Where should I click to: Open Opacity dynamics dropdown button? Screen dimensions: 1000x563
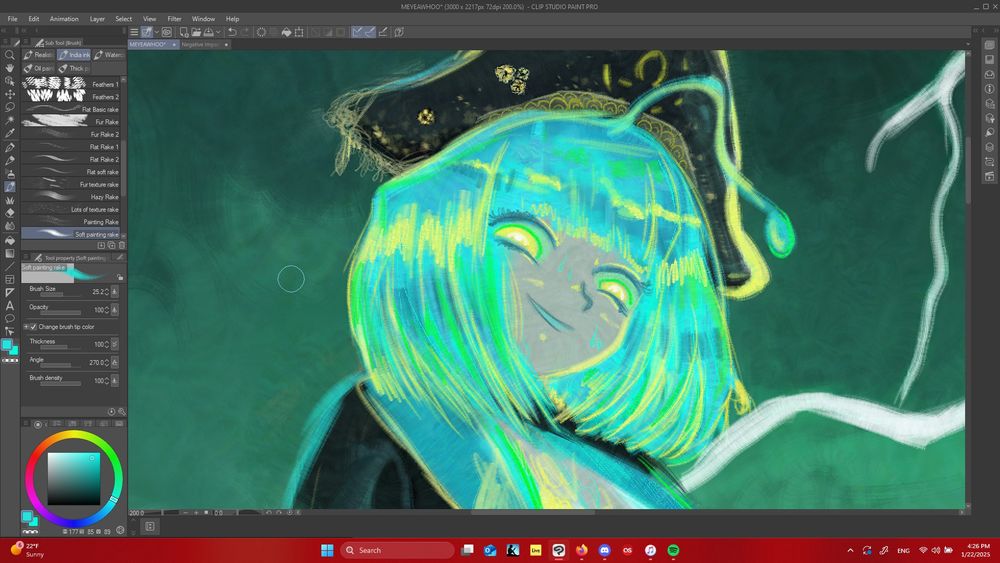(115, 310)
